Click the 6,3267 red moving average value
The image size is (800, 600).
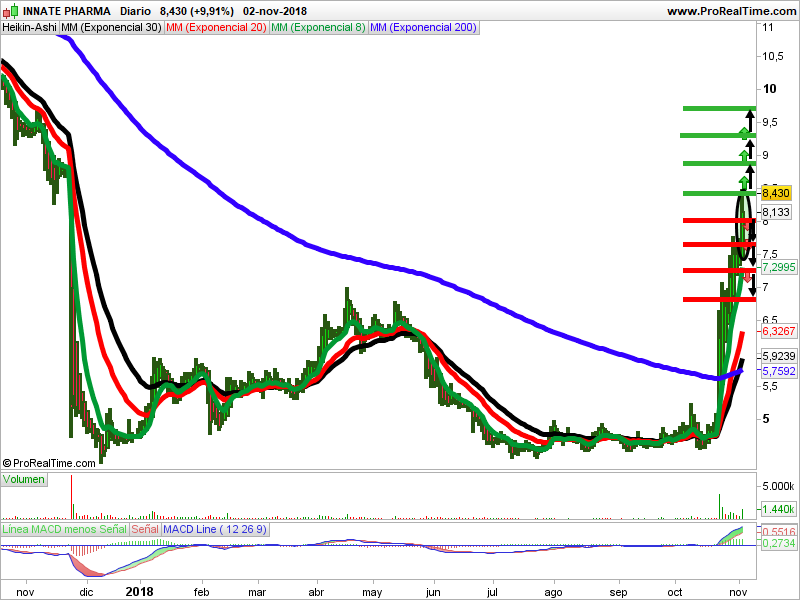click(779, 331)
